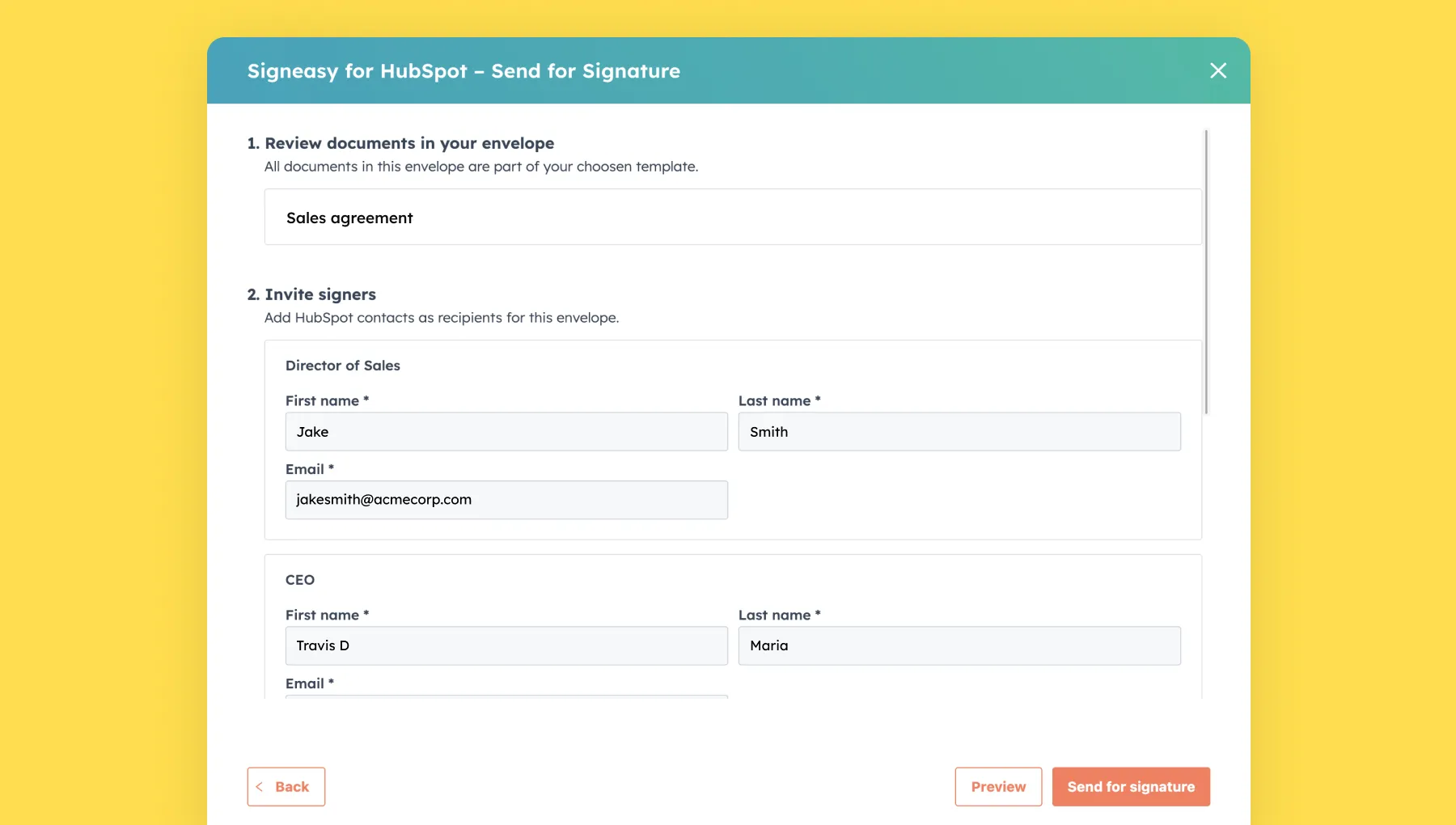Click the All documents in this envelope text
This screenshot has height=825, width=1456.
(x=481, y=167)
